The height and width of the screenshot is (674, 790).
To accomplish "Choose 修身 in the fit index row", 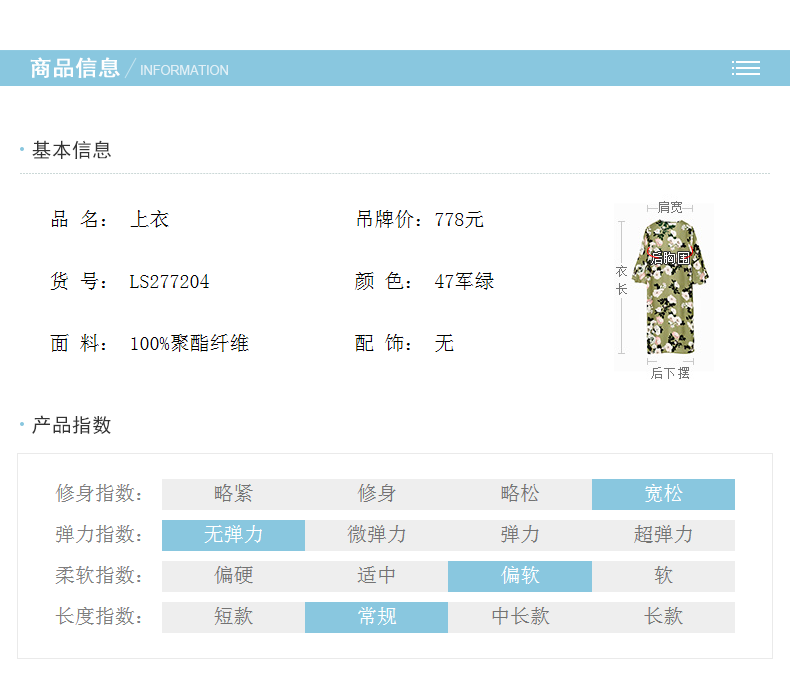I will pos(377,494).
